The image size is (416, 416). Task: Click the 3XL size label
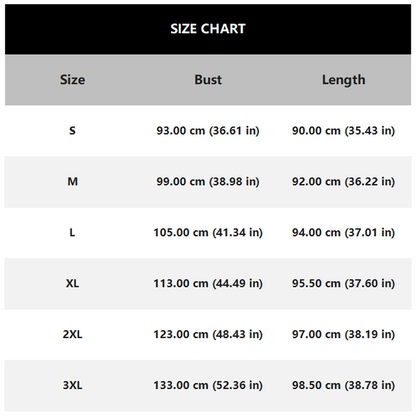(72, 385)
